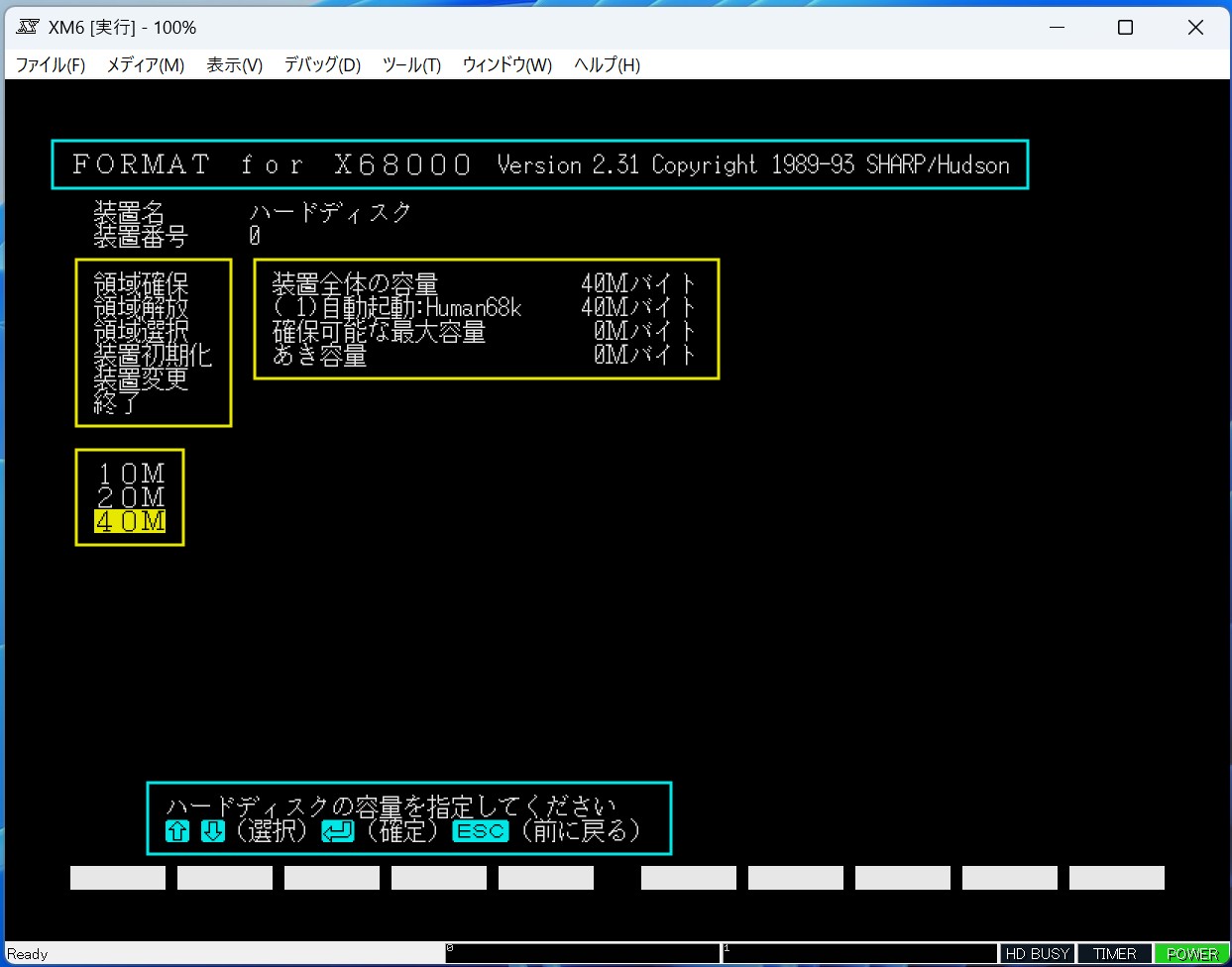Click floppy drive 1 status bar slot
This screenshot has height=967, width=1232.
point(859,953)
